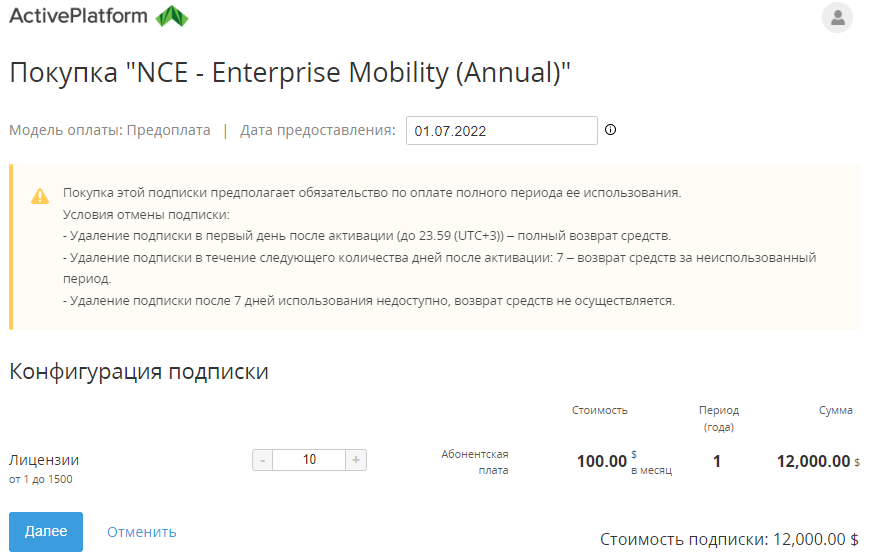Focus the license quantity field showing 10
This screenshot has width=876, height=559.
[309, 460]
